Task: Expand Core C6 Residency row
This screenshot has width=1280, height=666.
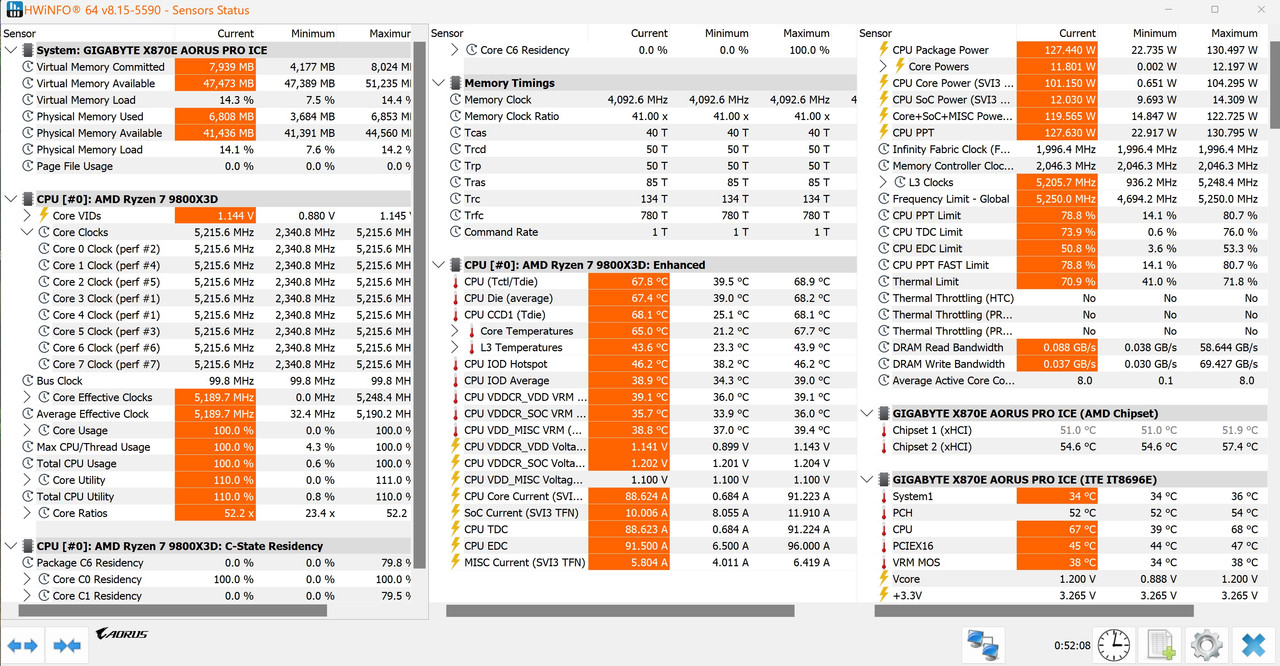Action: click(455, 50)
